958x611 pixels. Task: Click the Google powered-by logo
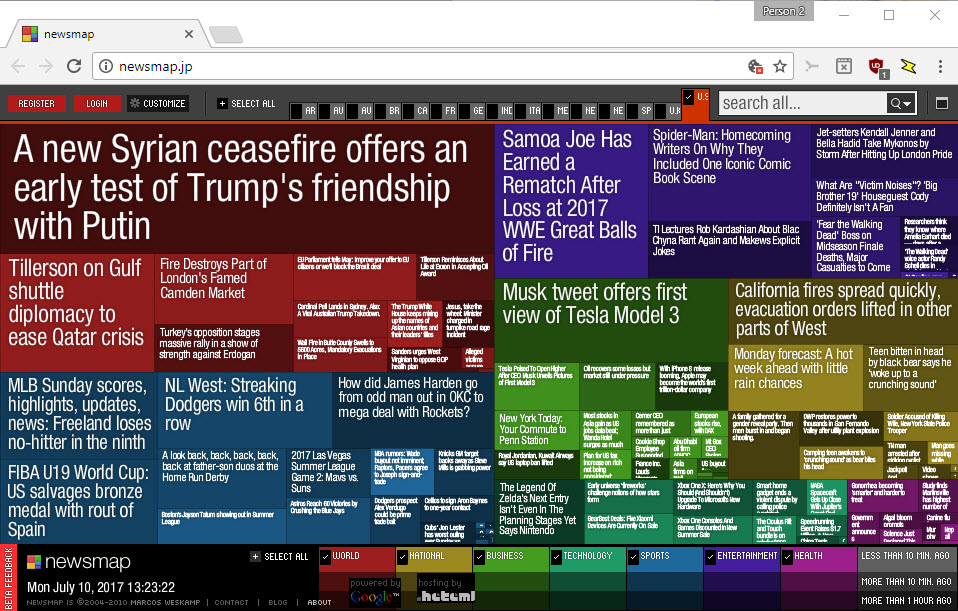click(x=375, y=596)
